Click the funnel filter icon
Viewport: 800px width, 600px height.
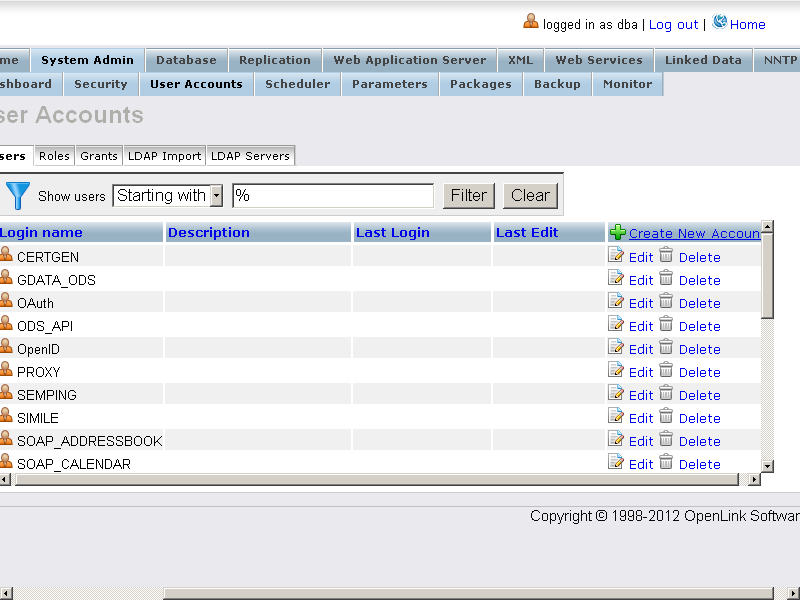tap(18, 195)
